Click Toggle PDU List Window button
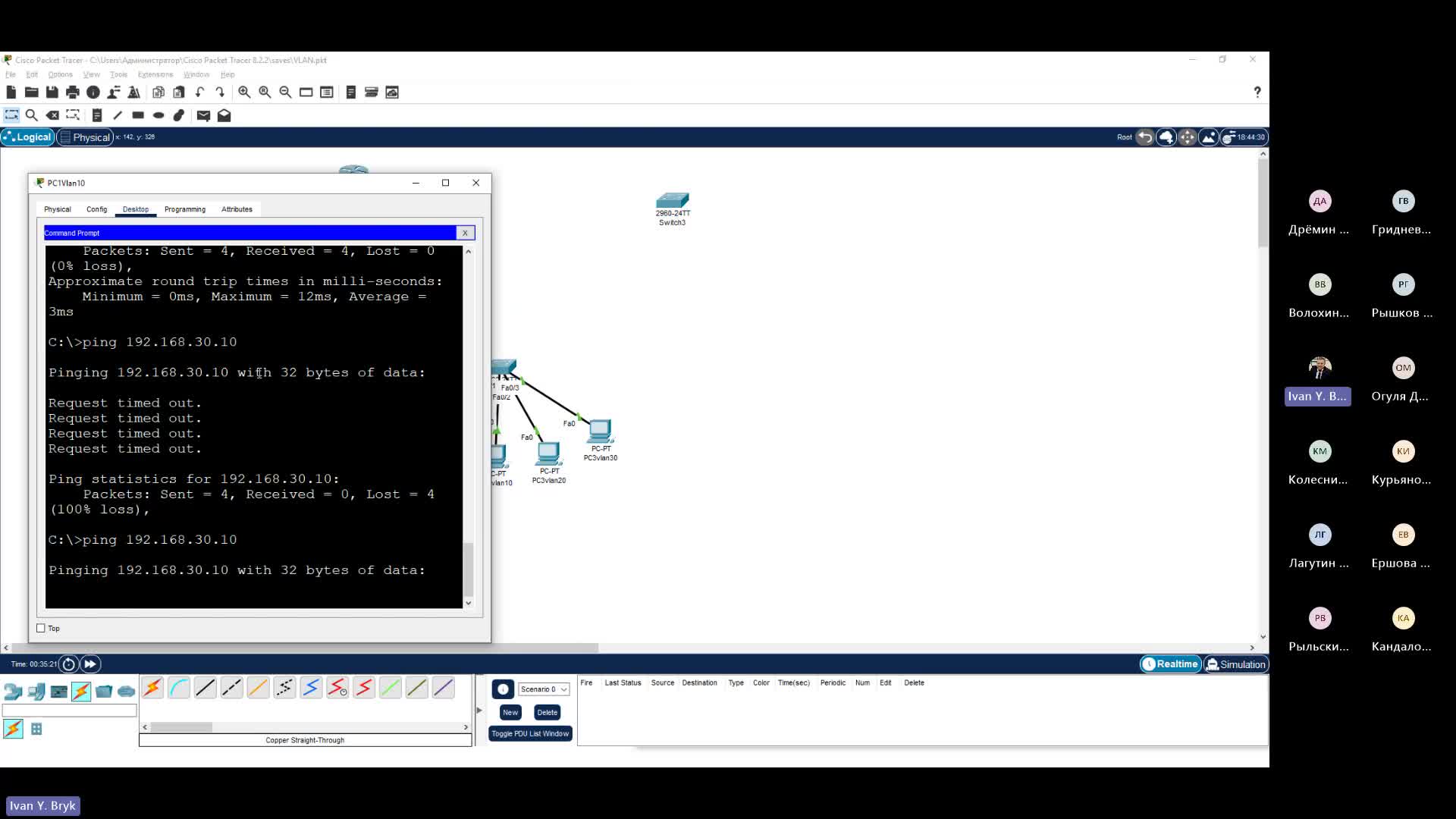 click(530, 733)
